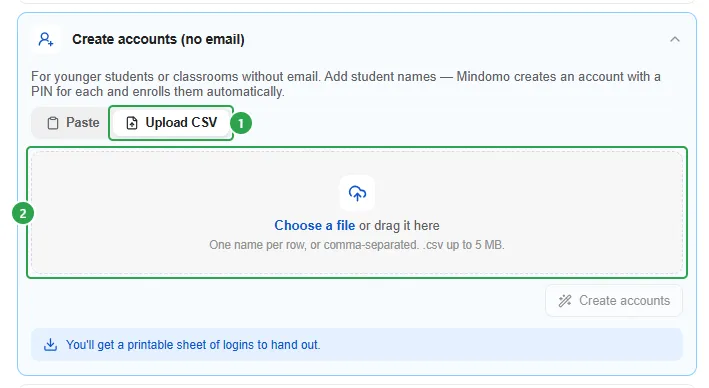Open the Choose a file link
709x388 pixels.
(315, 225)
